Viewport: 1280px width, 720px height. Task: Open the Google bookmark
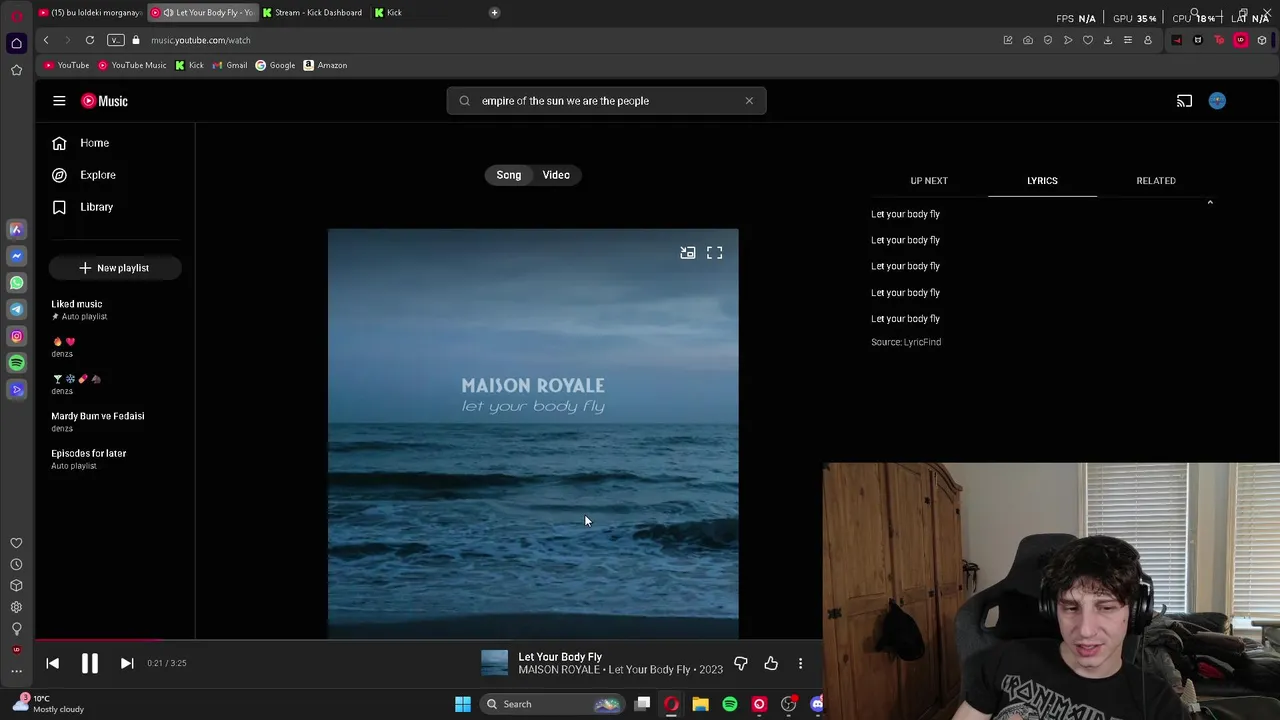(275, 65)
